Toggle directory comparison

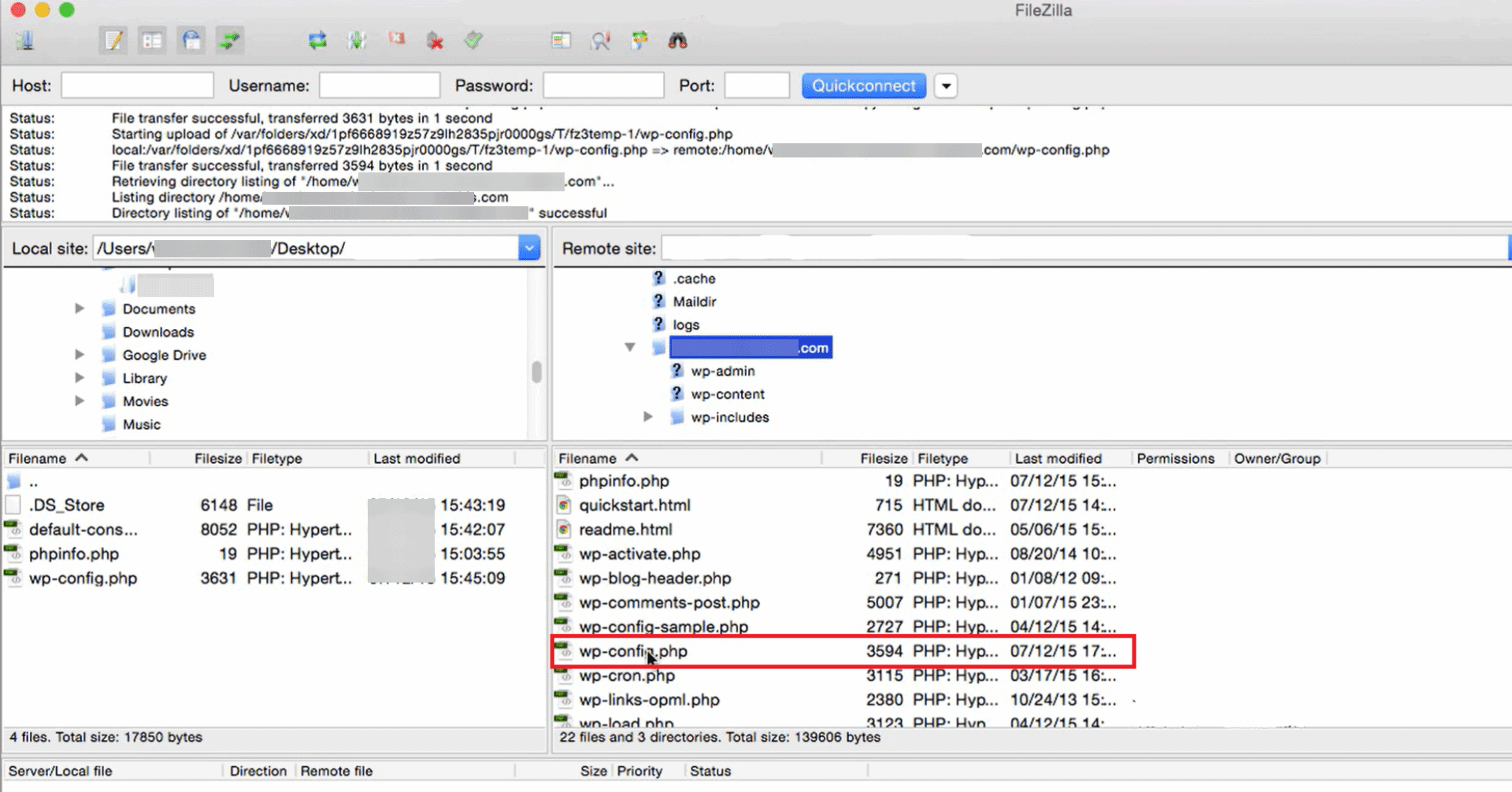tap(601, 40)
